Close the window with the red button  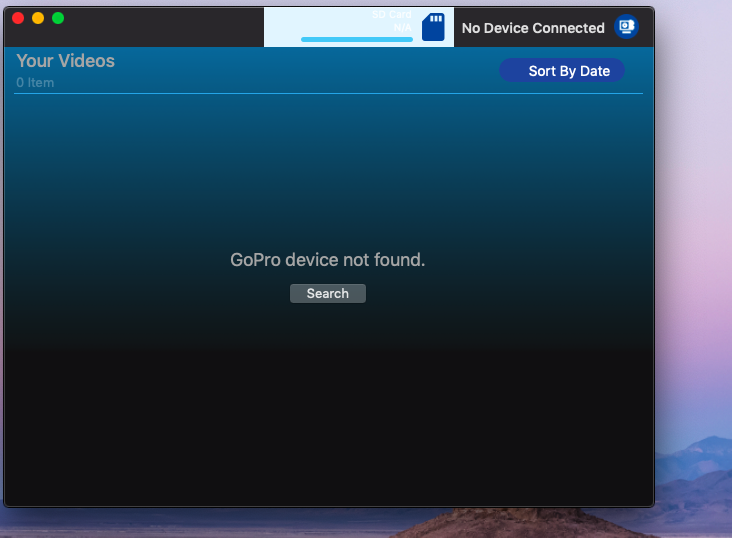click(18, 18)
